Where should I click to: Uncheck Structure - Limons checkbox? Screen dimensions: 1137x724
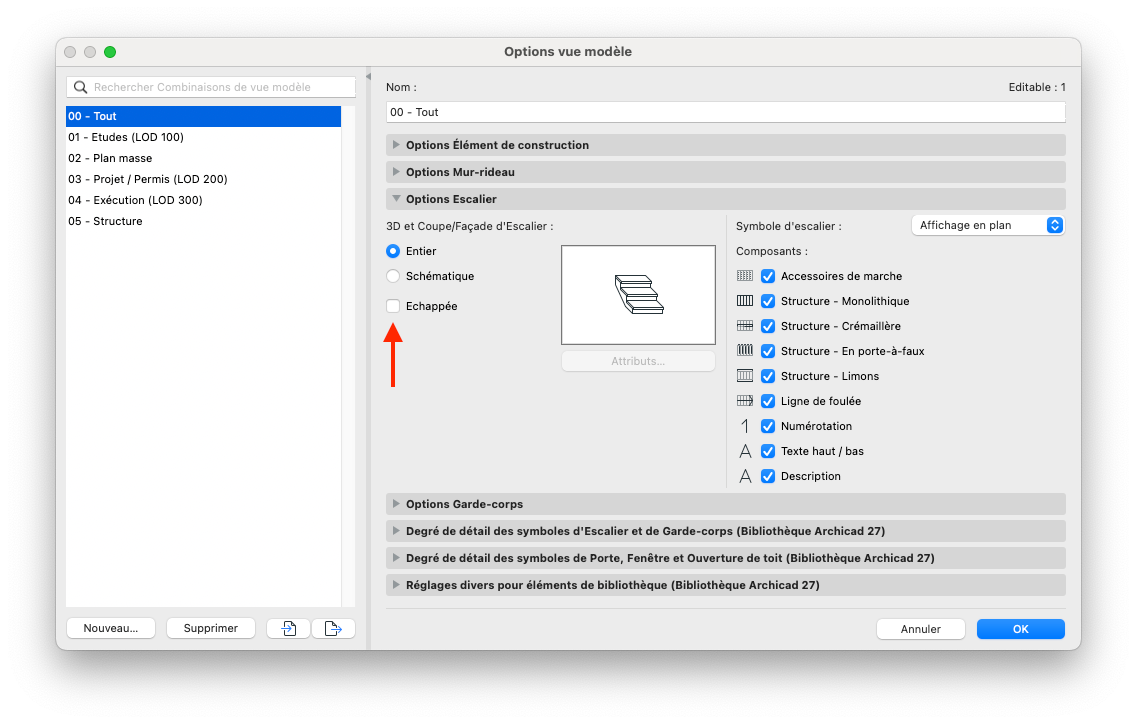pos(768,377)
